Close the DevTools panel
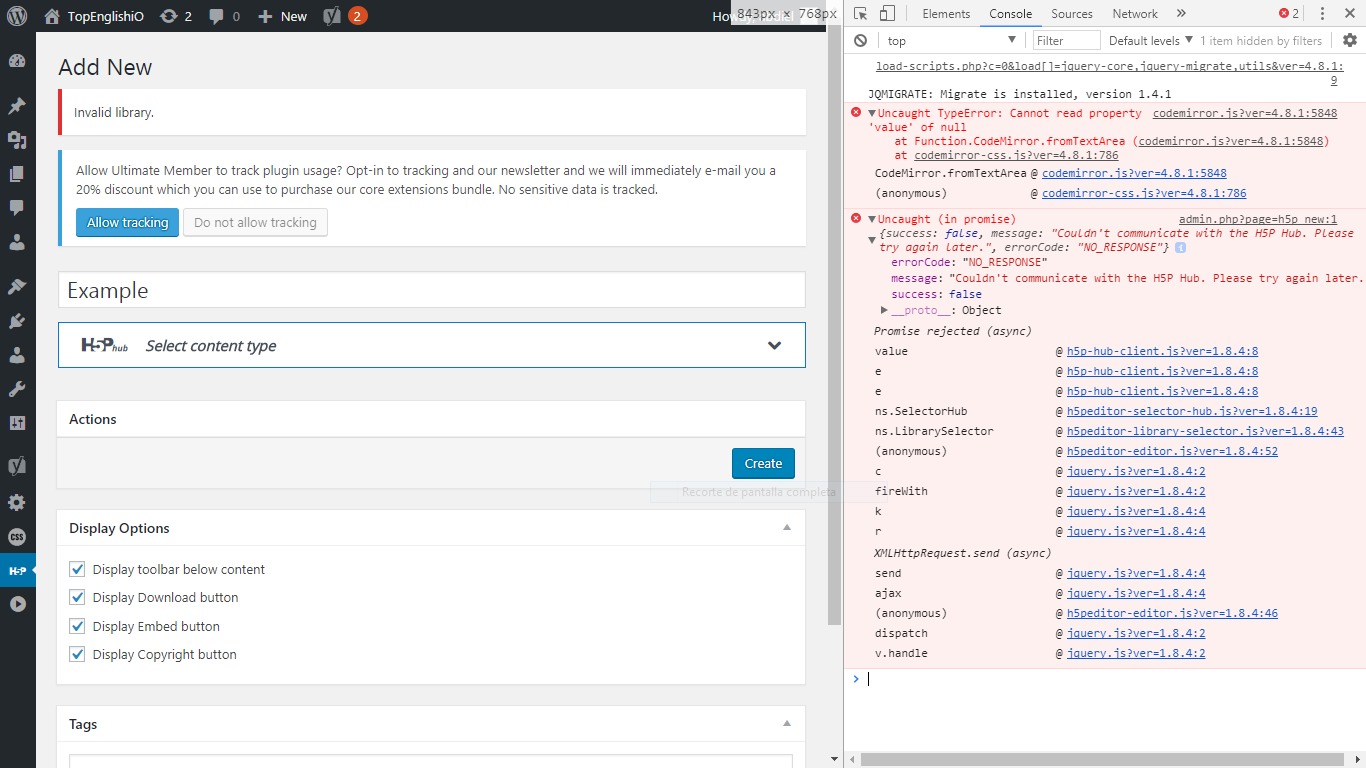The width and height of the screenshot is (1366, 768). coord(1350,14)
